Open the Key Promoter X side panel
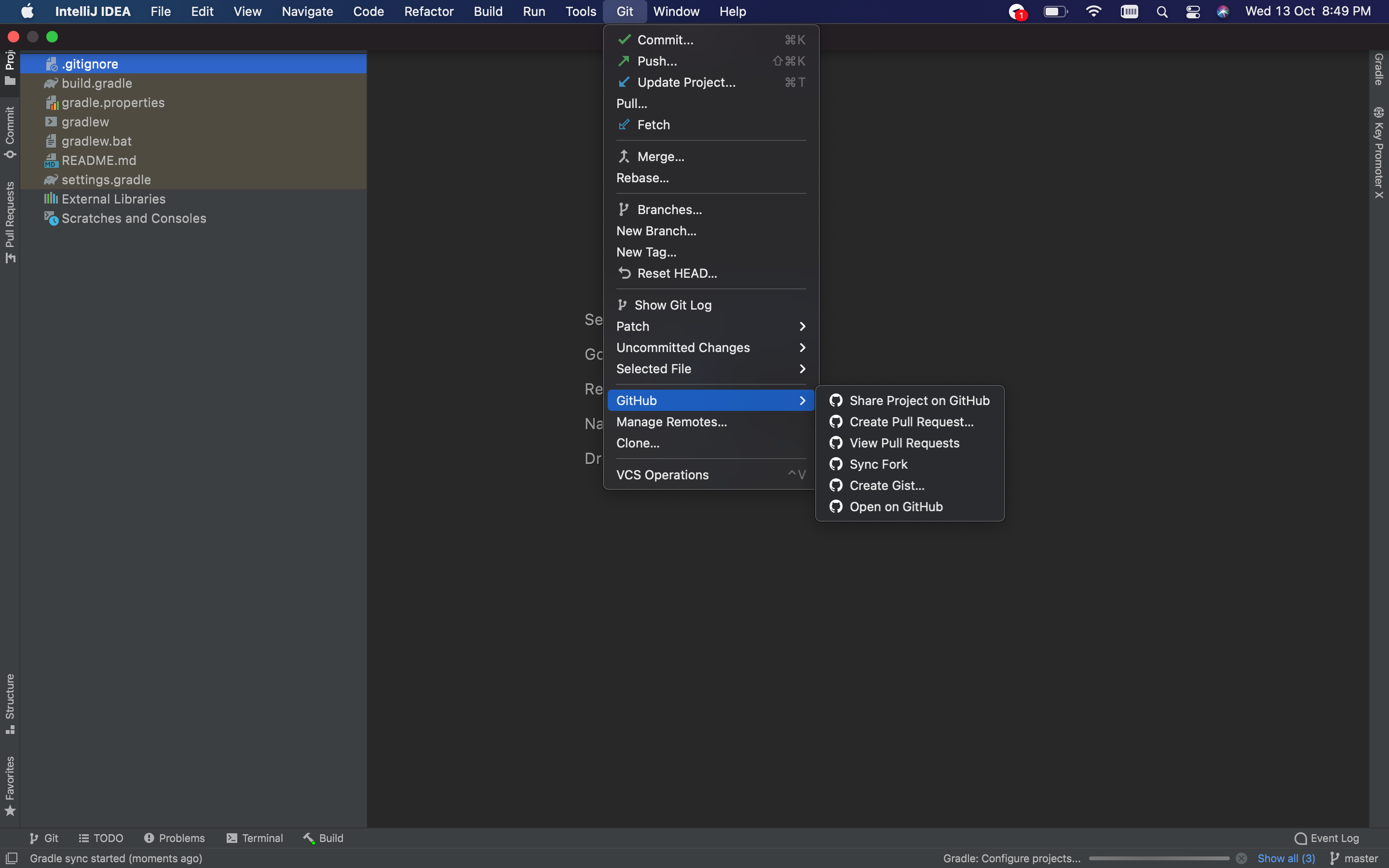The height and width of the screenshot is (868, 1389). tap(1378, 152)
